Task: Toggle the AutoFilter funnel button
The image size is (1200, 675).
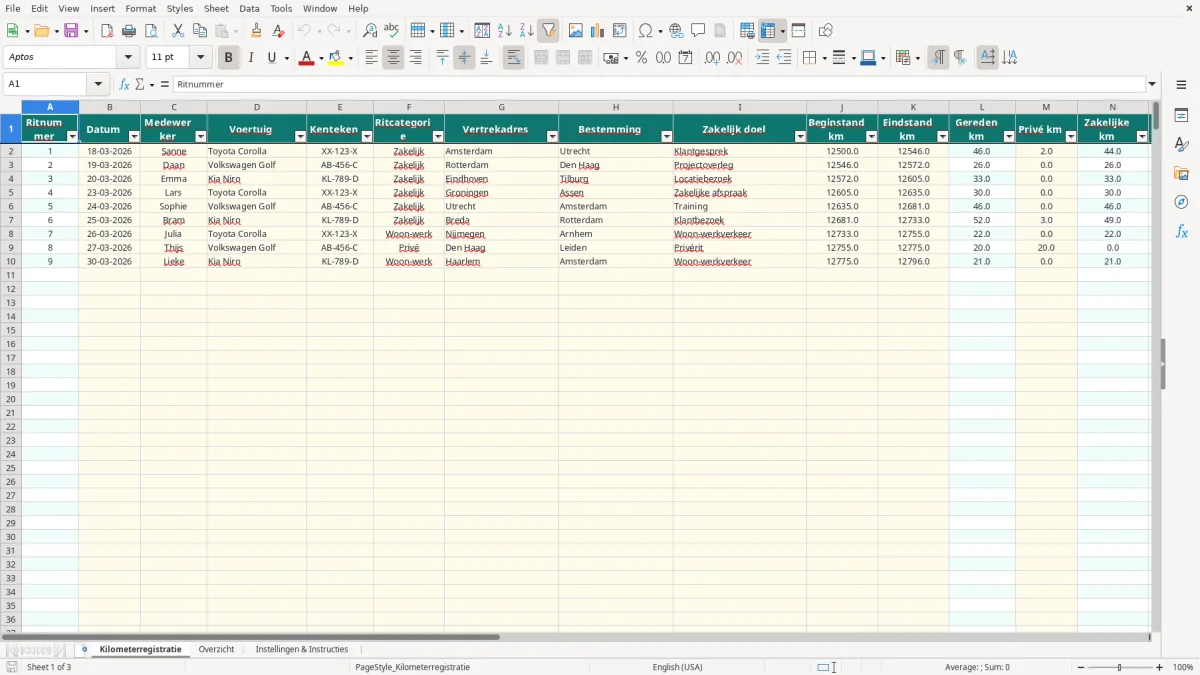Action: coord(548,31)
